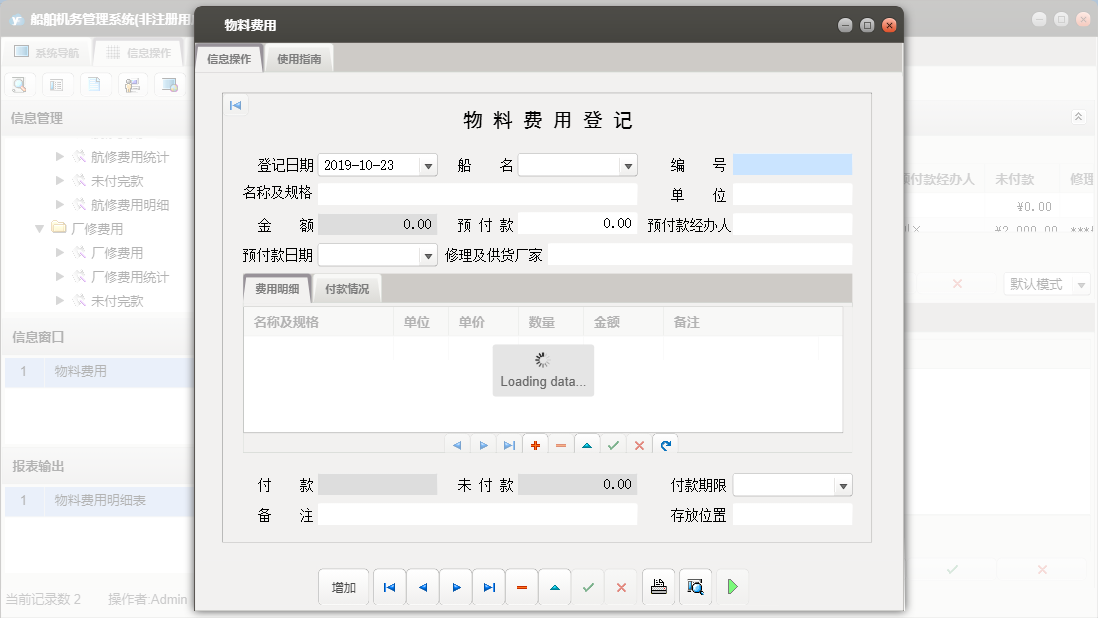Image resolution: width=1098 pixels, height=618 pixels.
Task: Confirm detail edits via the green check icon
Action: point(613,444)
